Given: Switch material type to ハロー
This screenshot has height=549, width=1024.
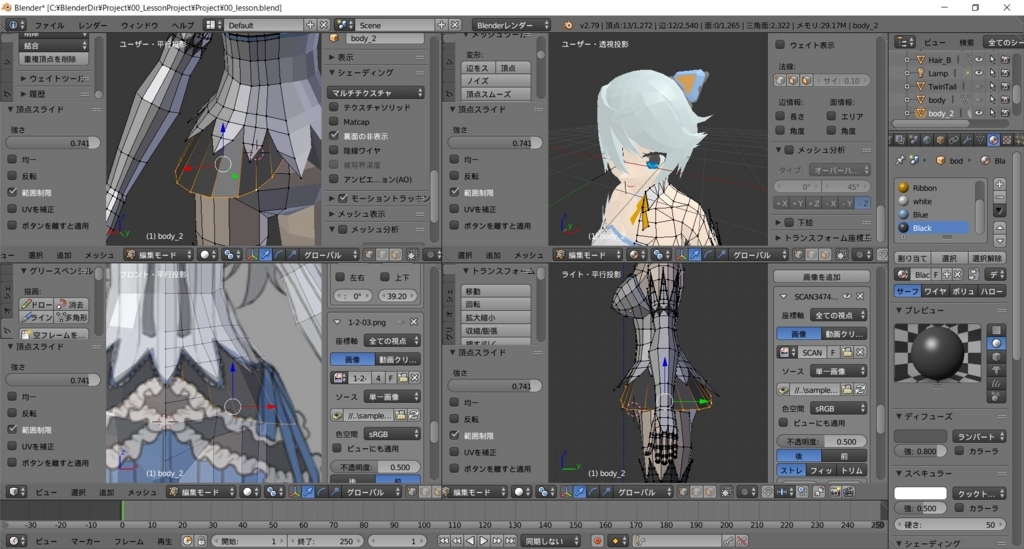Looking at the screenshot, I should (991, 291).
